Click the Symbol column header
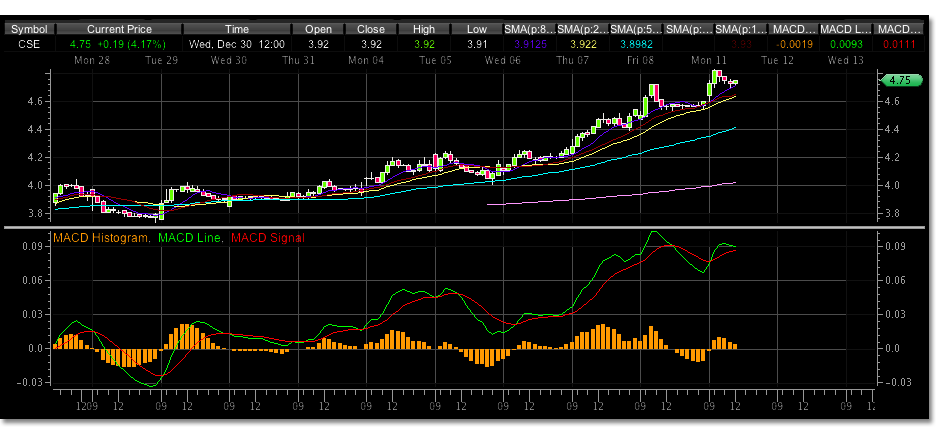This screenshot has height=434, width=944. point(29,30)
